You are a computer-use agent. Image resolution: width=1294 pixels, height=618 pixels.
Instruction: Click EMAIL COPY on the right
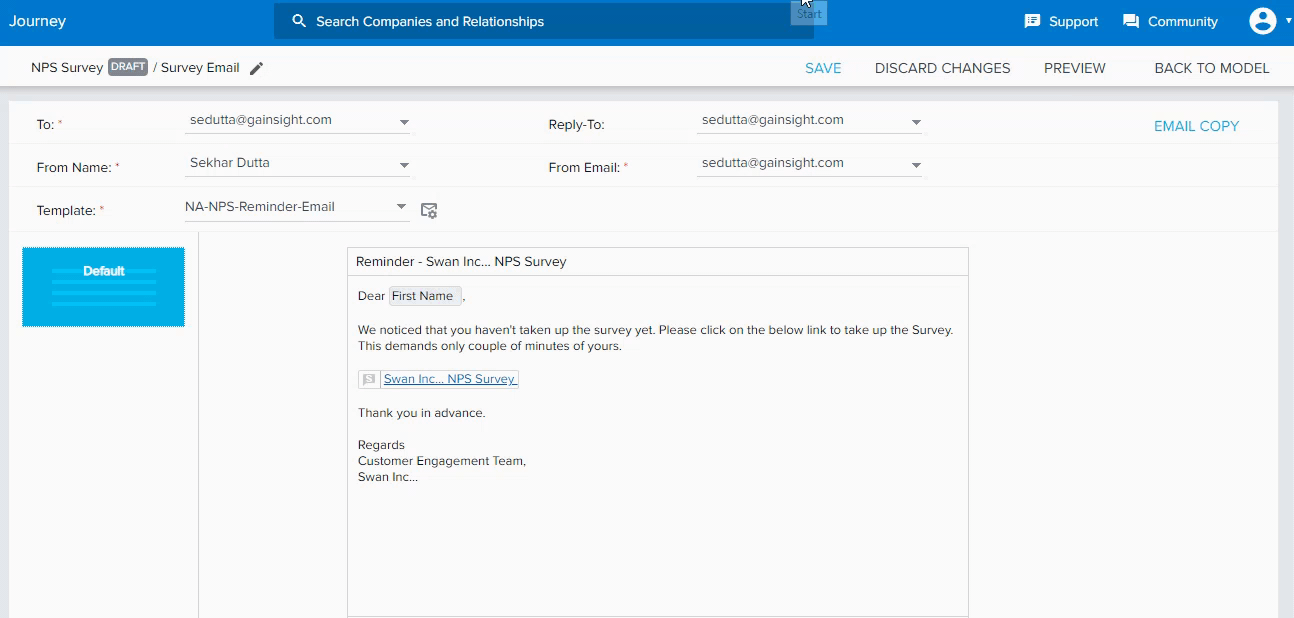click(1196, 126)
